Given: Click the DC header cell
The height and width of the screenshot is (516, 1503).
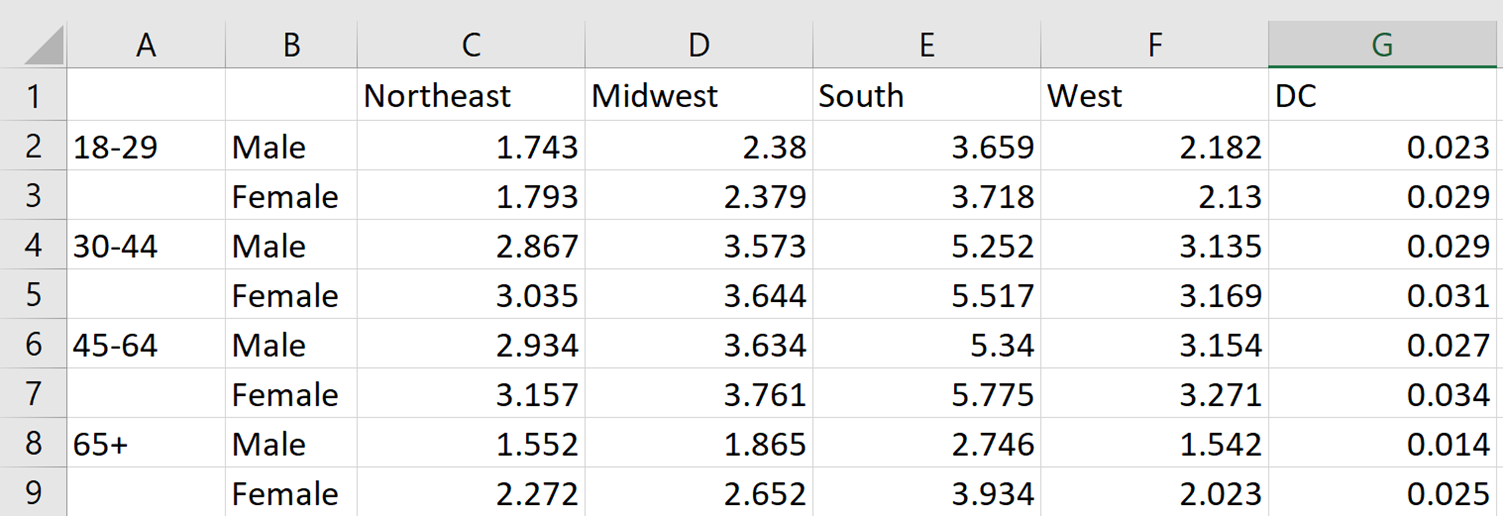Looking at the screenshot, I should [x=1384, y=96].
